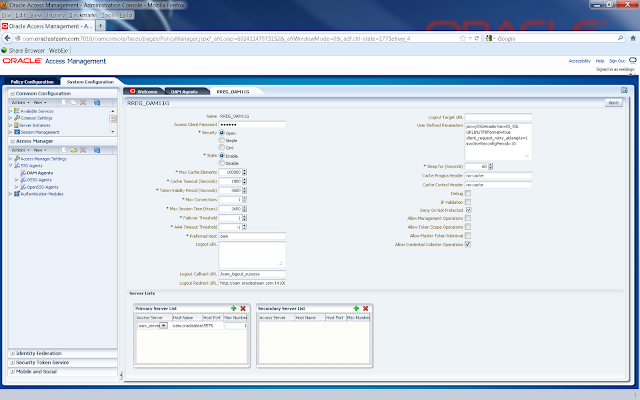This screenshot has width=640, height=400.
Task: Click the tab list icon at top right of panel
Action: pyautogui.click(x=624, y=90)
